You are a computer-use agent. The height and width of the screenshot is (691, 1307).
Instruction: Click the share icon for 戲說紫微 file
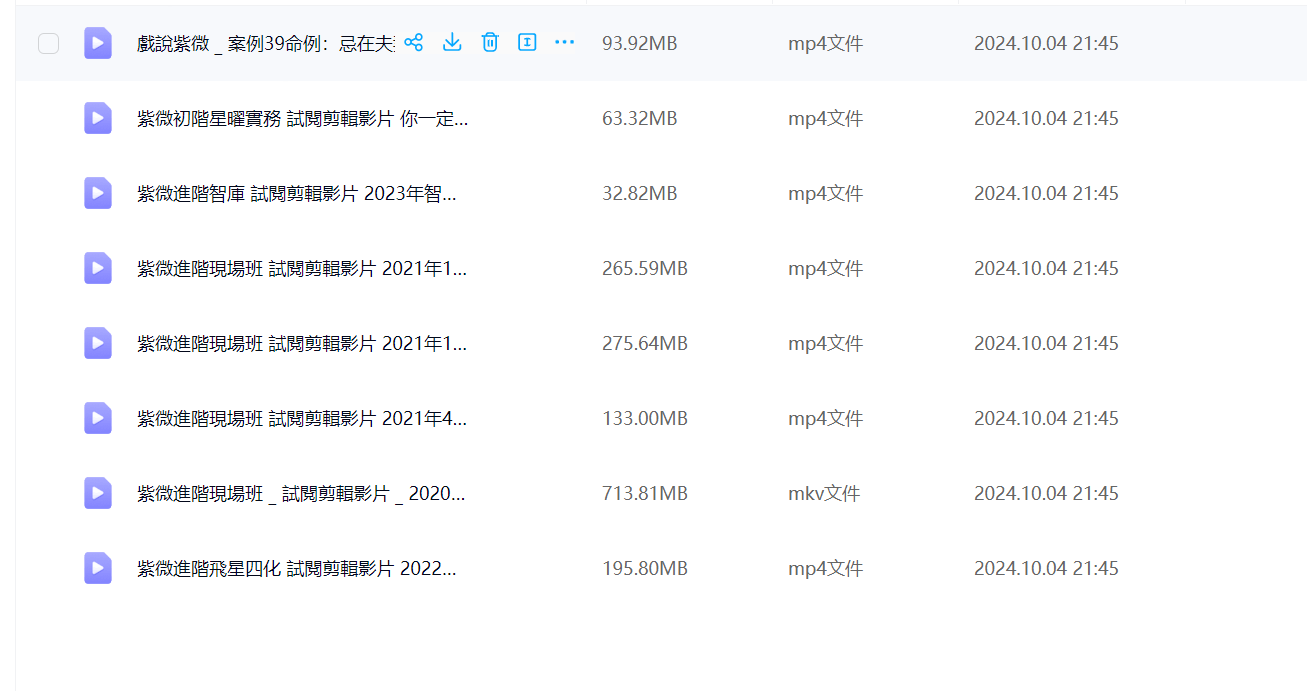pyautogui.click(x=414, y=42)
